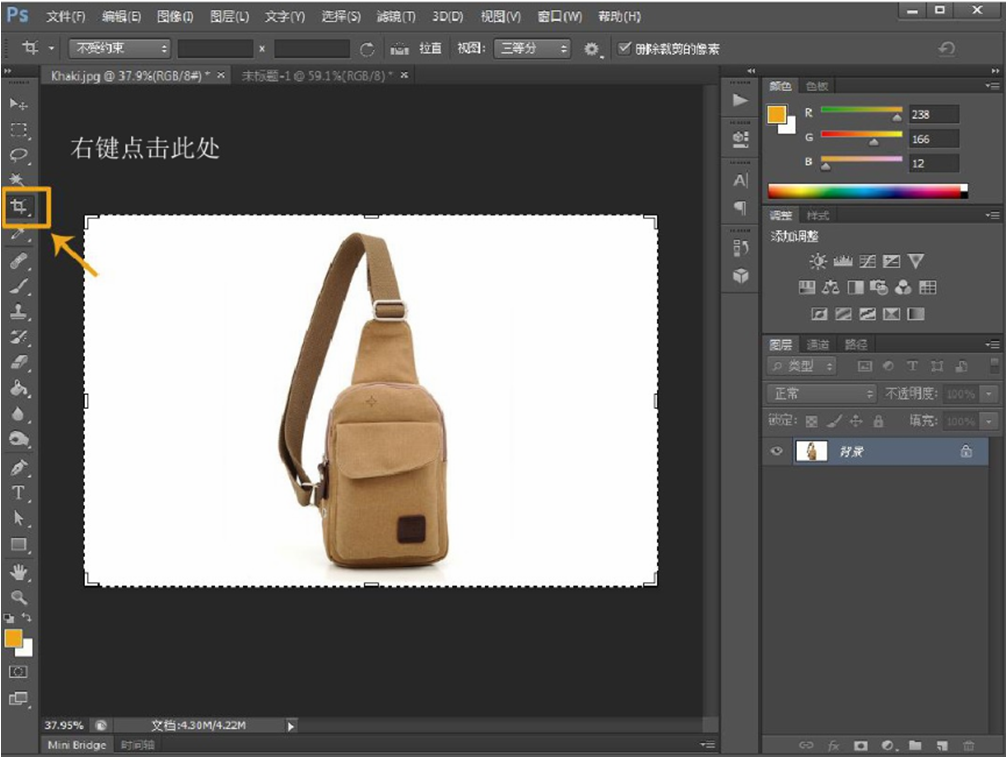Choose the Eraser tool
Screen dimensions: 1007x758
coord(18,363)
